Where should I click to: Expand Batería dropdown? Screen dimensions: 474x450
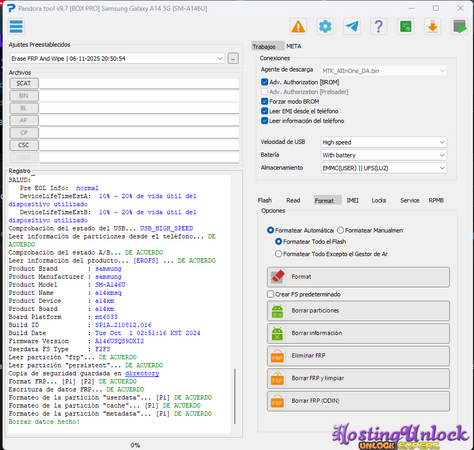(383, 155)
